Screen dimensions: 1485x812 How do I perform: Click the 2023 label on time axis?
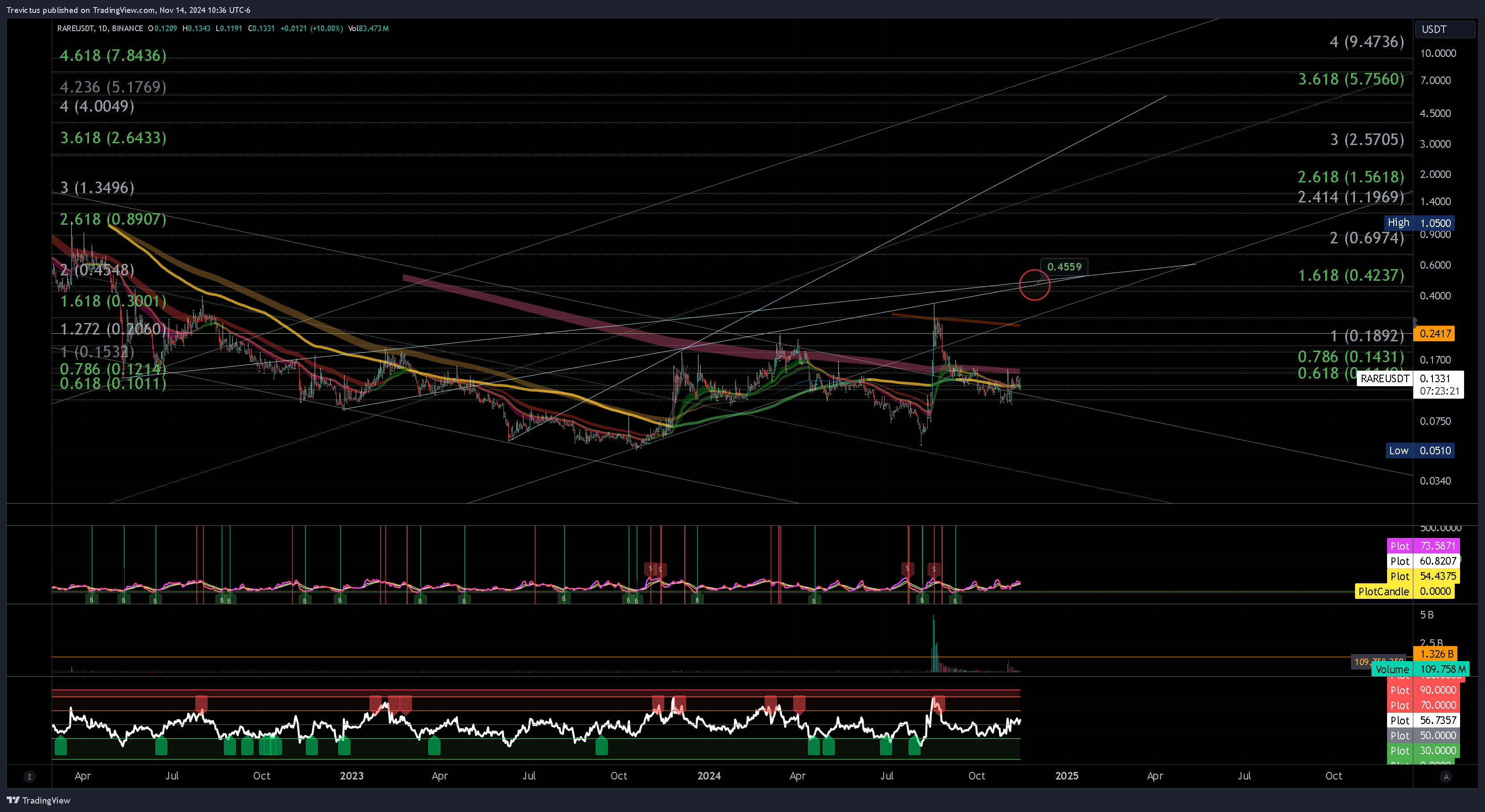click(352, 776)
